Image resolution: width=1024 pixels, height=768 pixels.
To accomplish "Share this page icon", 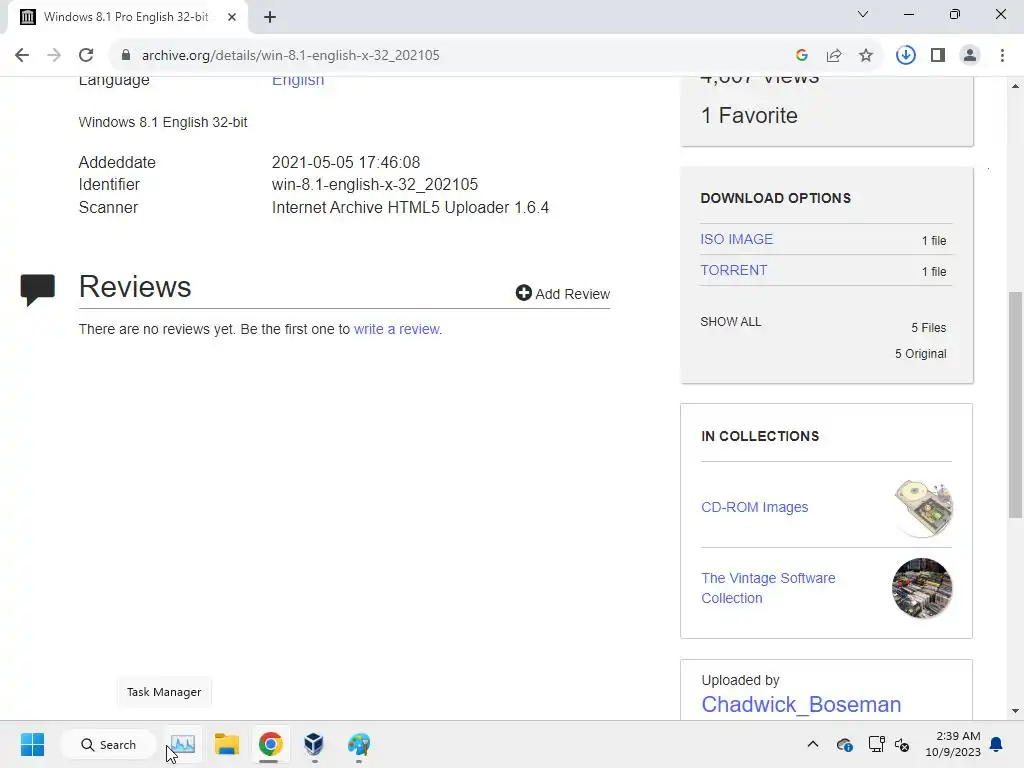I will click(834, 56).
